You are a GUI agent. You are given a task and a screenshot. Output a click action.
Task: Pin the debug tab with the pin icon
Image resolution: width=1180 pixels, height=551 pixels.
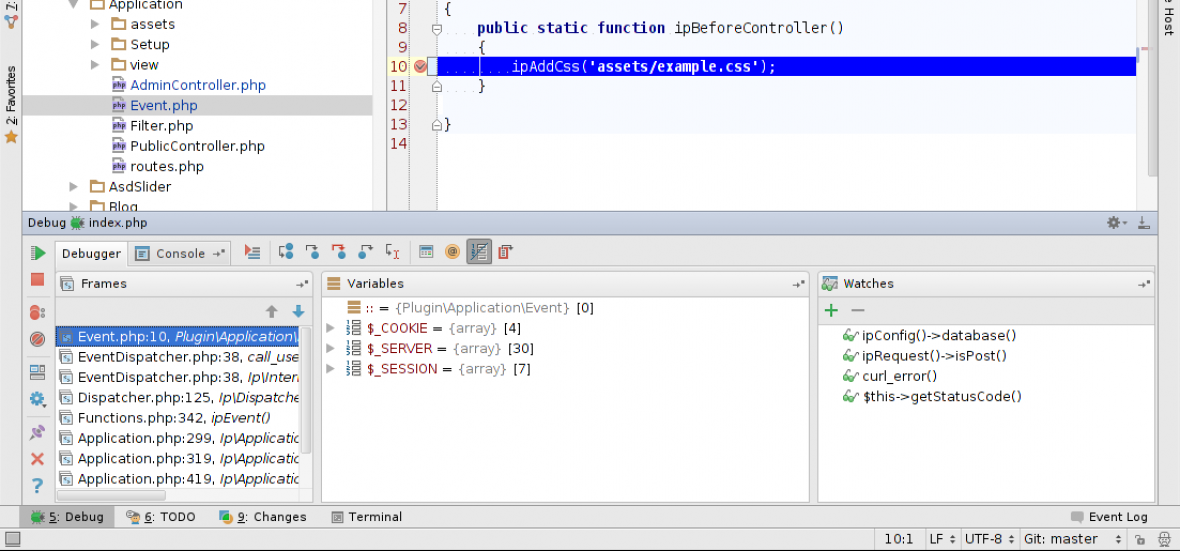point(37,433)
